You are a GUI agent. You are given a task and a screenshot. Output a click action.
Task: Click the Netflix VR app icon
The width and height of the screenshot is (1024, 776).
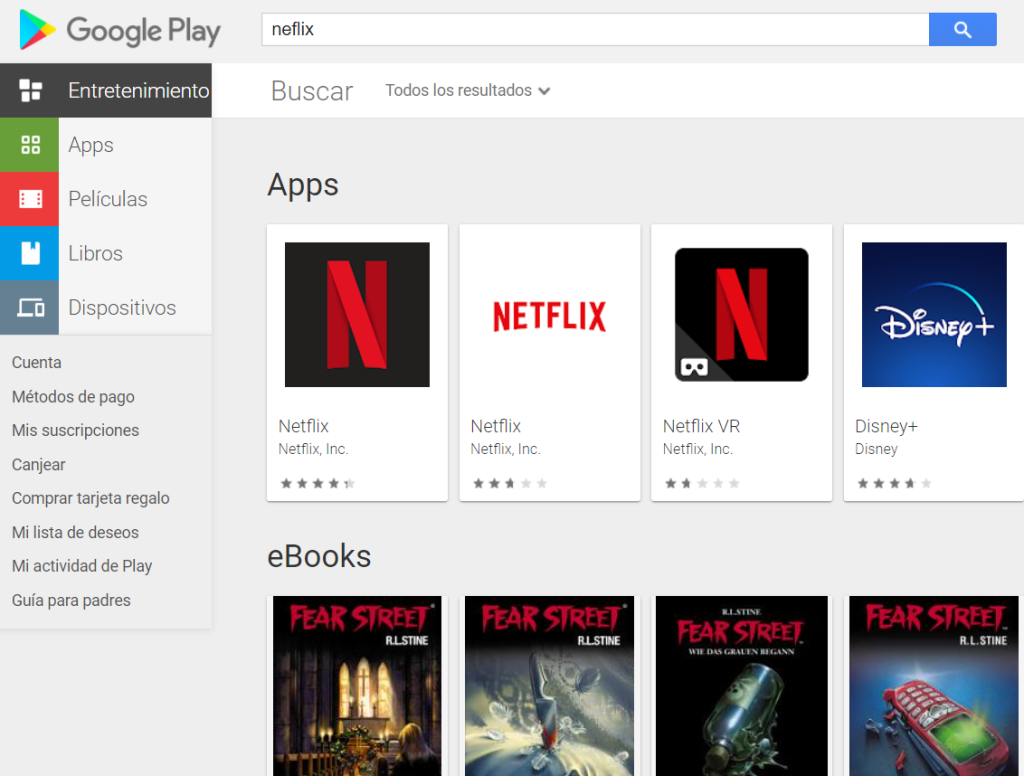(x=741, y=313)
